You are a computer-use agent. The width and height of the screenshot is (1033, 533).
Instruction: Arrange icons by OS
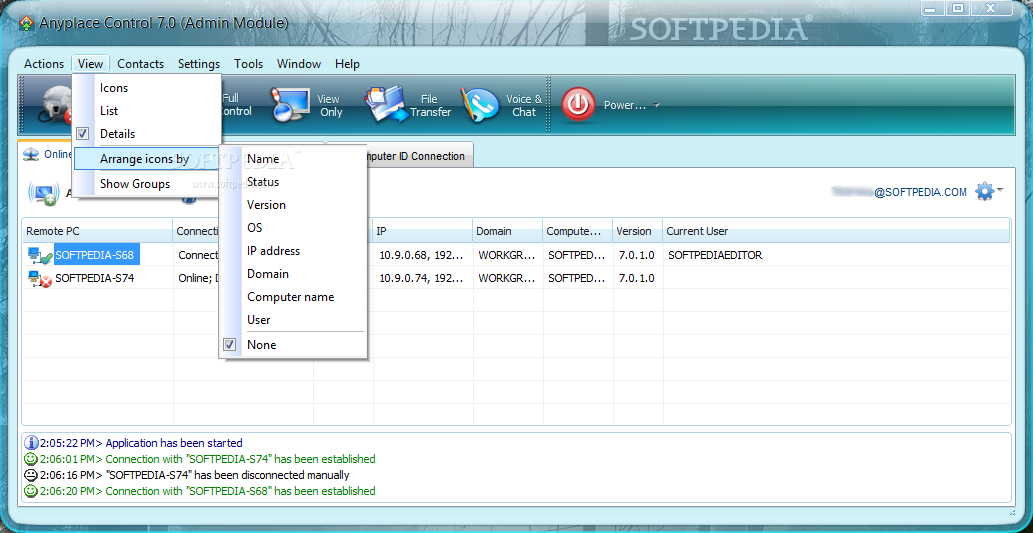pyautogui.click(x=293, y=228)
